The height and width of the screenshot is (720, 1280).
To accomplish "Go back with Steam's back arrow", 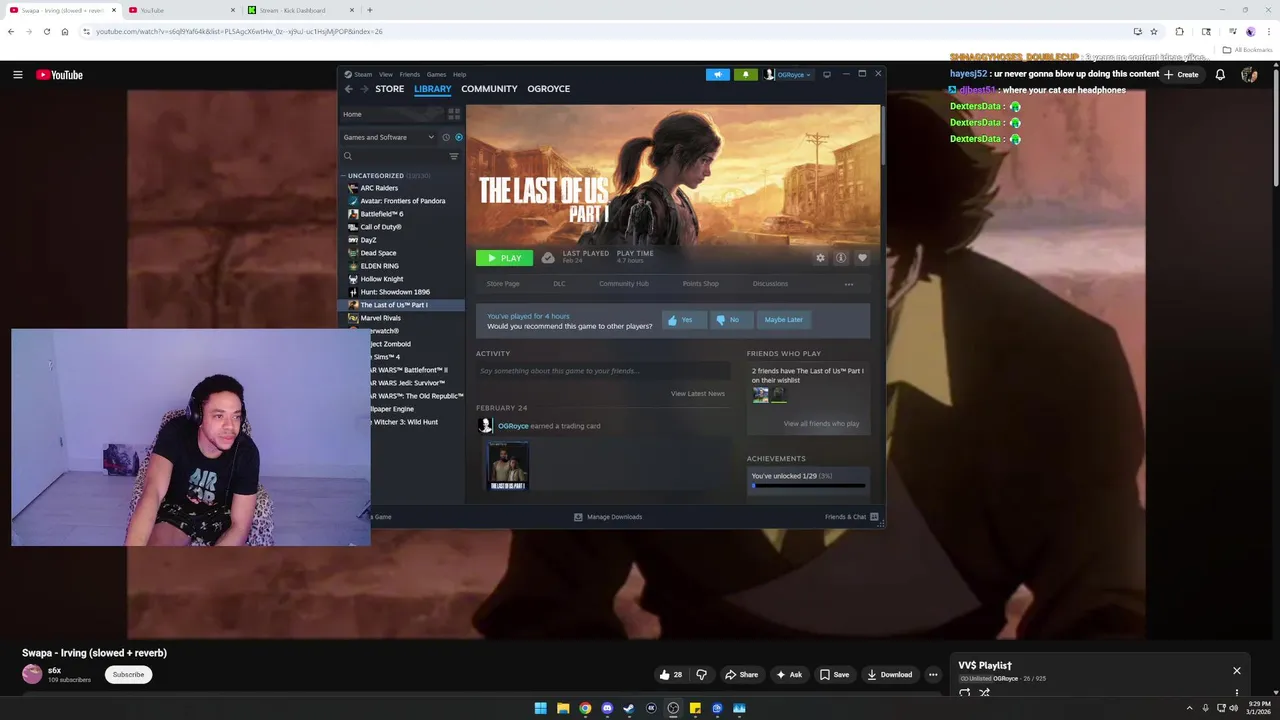I will pyautogui.click(x=348, y=89).
